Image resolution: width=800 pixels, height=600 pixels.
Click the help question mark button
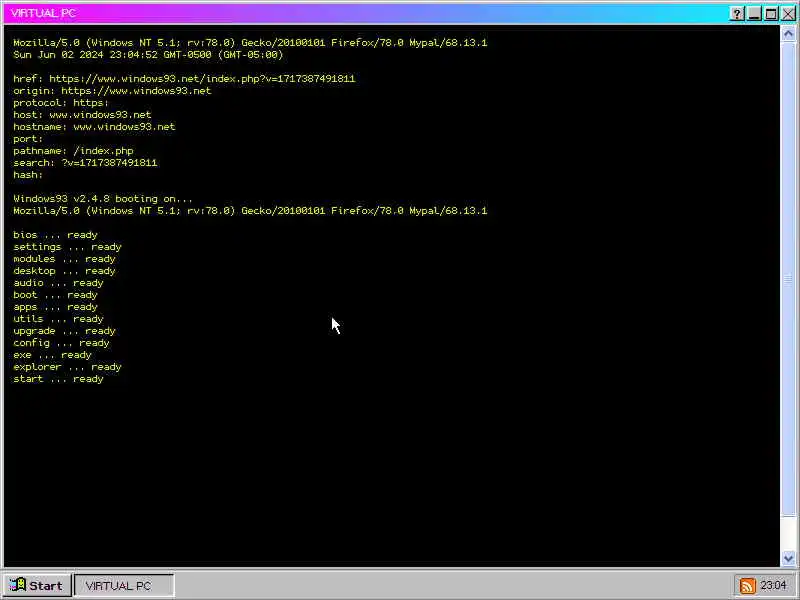(x=737, y=14)
